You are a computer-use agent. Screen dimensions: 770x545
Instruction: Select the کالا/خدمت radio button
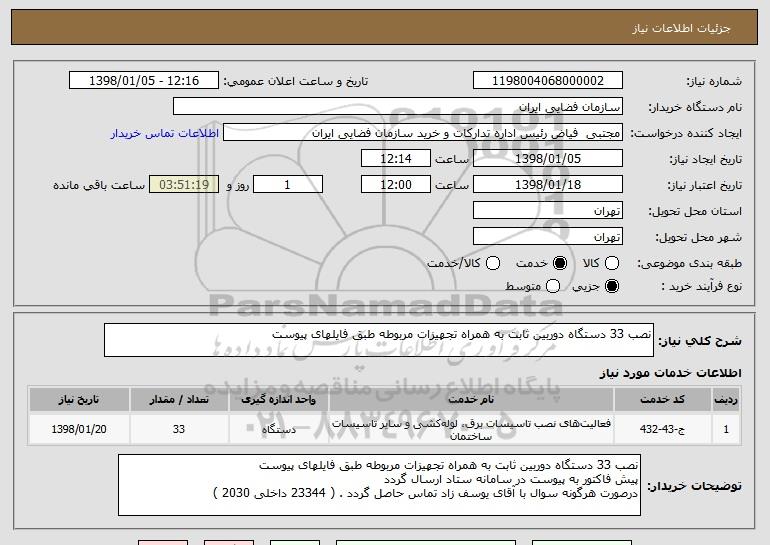coord(493,263)
